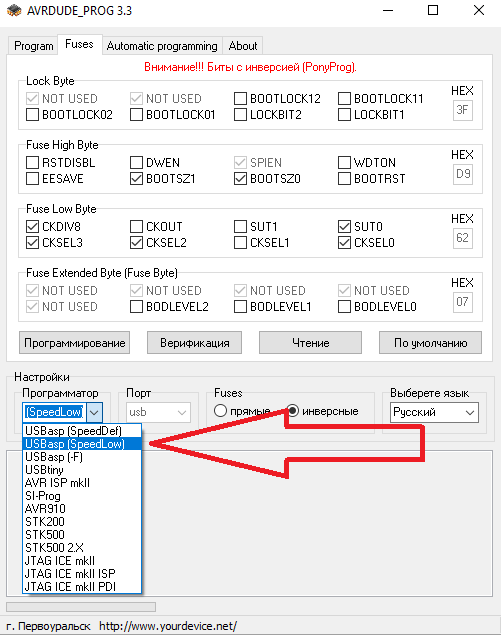Uncheck the BOOTSZ1 fuse bit
Screen dimensions: 501x635
[136, 179]
